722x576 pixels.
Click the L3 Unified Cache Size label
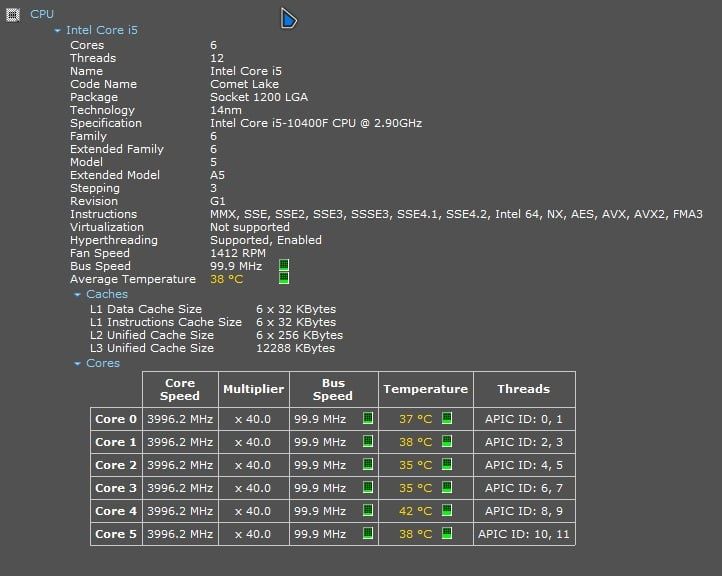point(152,348)
